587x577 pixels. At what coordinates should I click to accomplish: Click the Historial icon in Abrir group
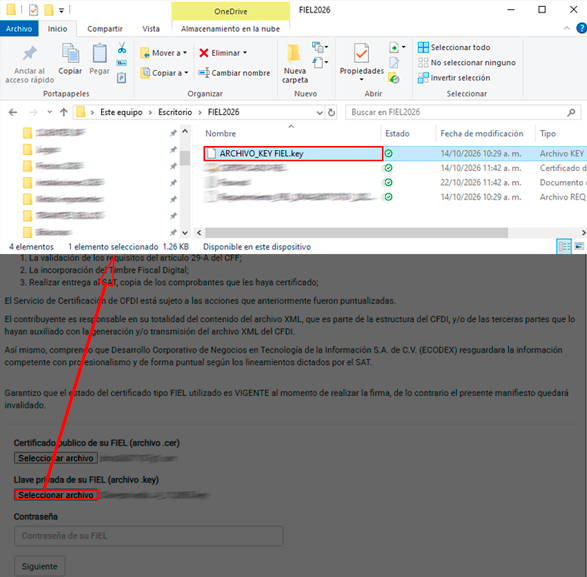(x=394, y=79)
